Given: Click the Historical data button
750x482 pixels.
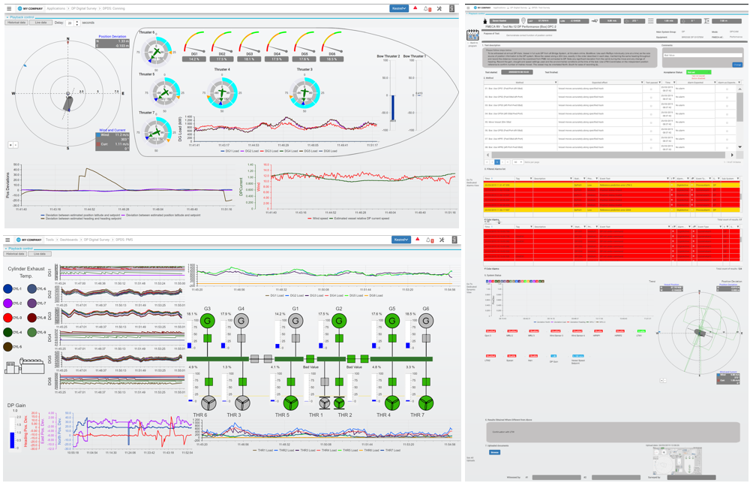Looking at the screenshot, I should 17,23.
